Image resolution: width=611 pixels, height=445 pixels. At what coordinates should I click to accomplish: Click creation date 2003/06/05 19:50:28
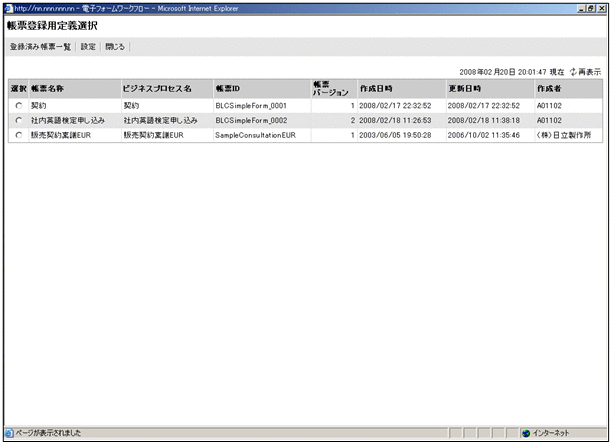(x=395, y=135)
